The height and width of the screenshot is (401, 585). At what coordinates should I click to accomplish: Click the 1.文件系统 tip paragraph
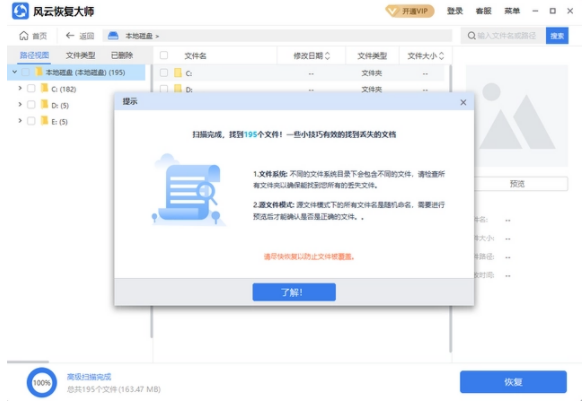click(349, 179)
